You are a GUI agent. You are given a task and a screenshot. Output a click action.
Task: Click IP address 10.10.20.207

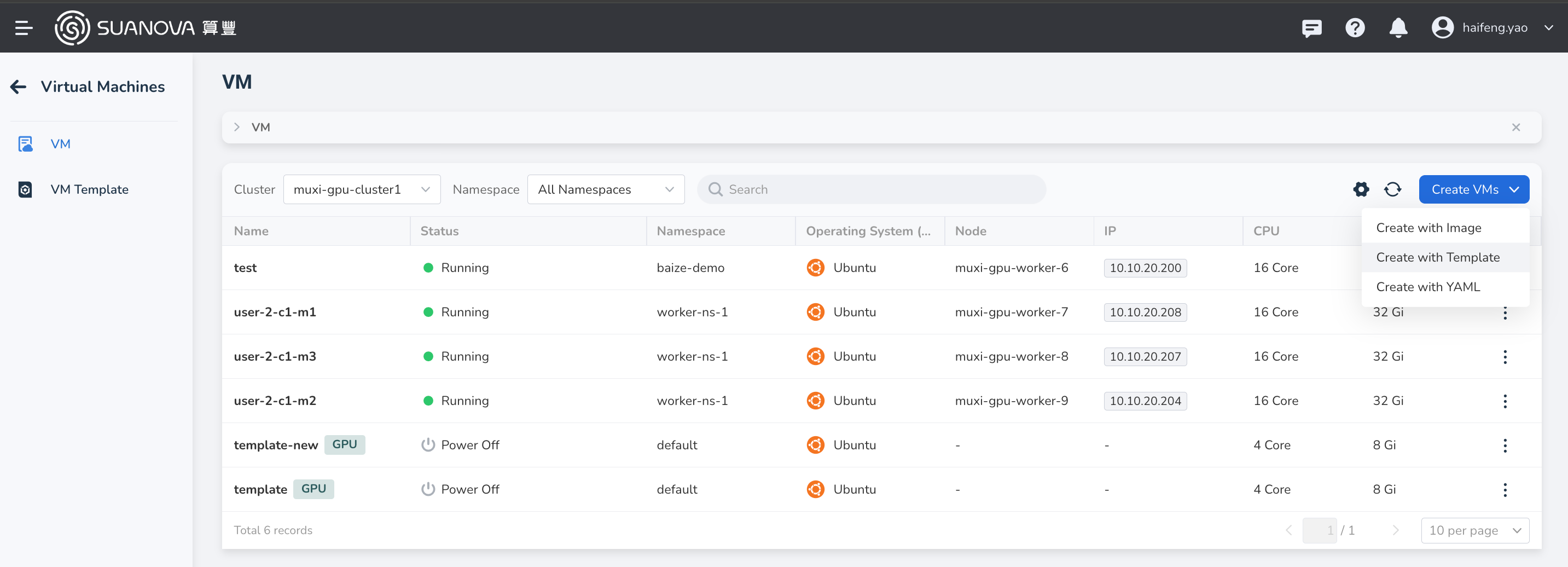[1145, 357]
